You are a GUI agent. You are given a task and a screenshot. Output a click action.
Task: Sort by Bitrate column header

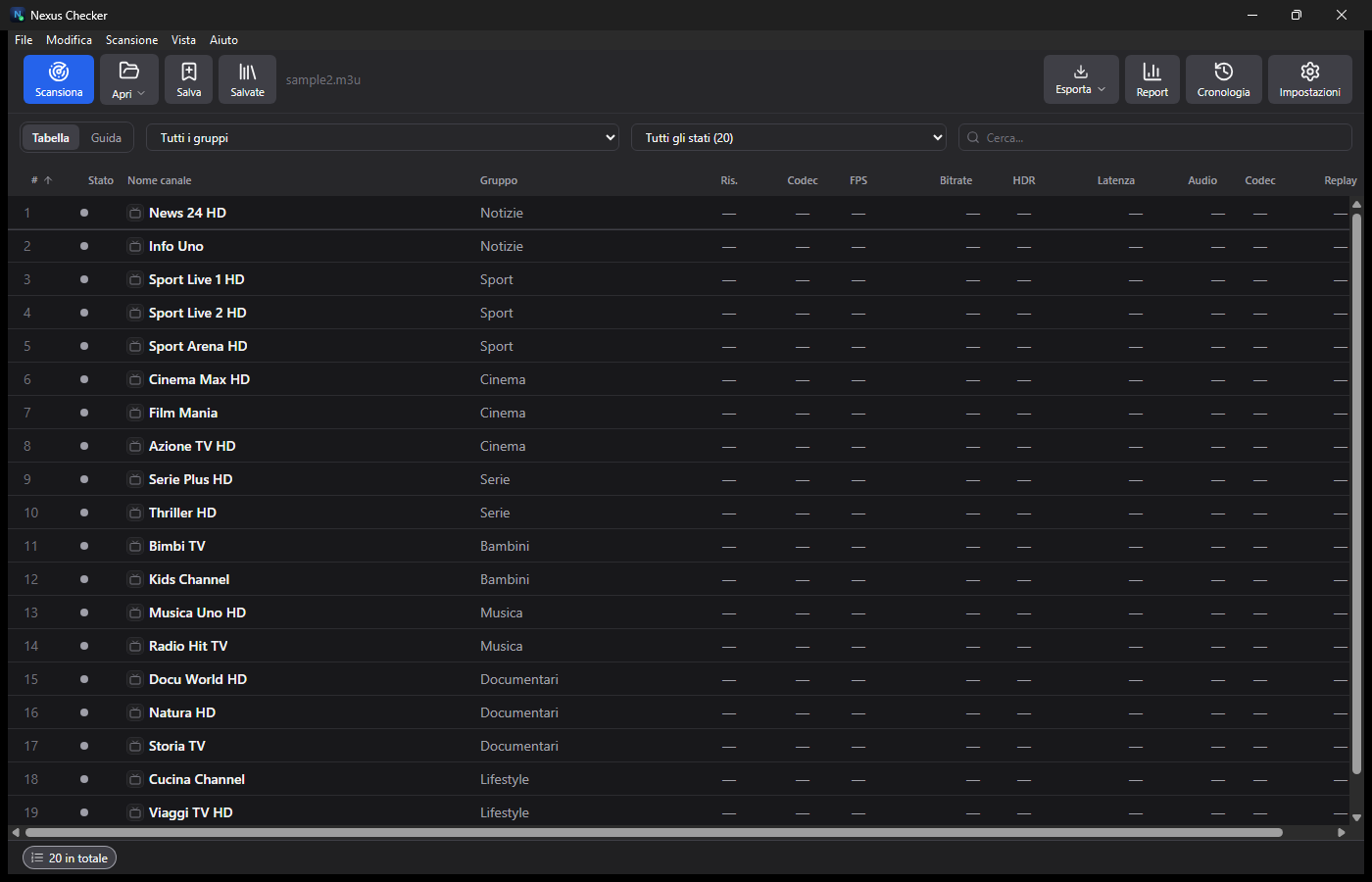(955, 180)
